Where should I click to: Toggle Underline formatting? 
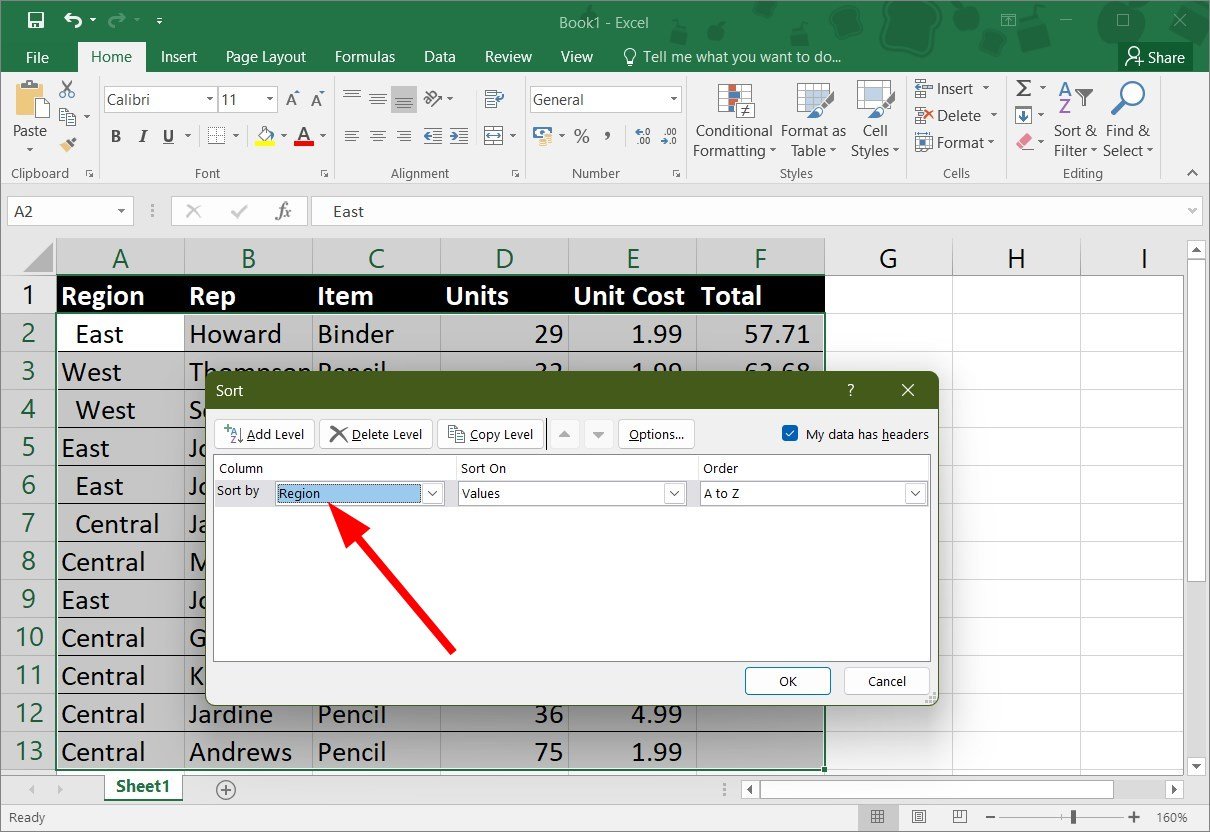pyautogui.click(x=167, y=136)
